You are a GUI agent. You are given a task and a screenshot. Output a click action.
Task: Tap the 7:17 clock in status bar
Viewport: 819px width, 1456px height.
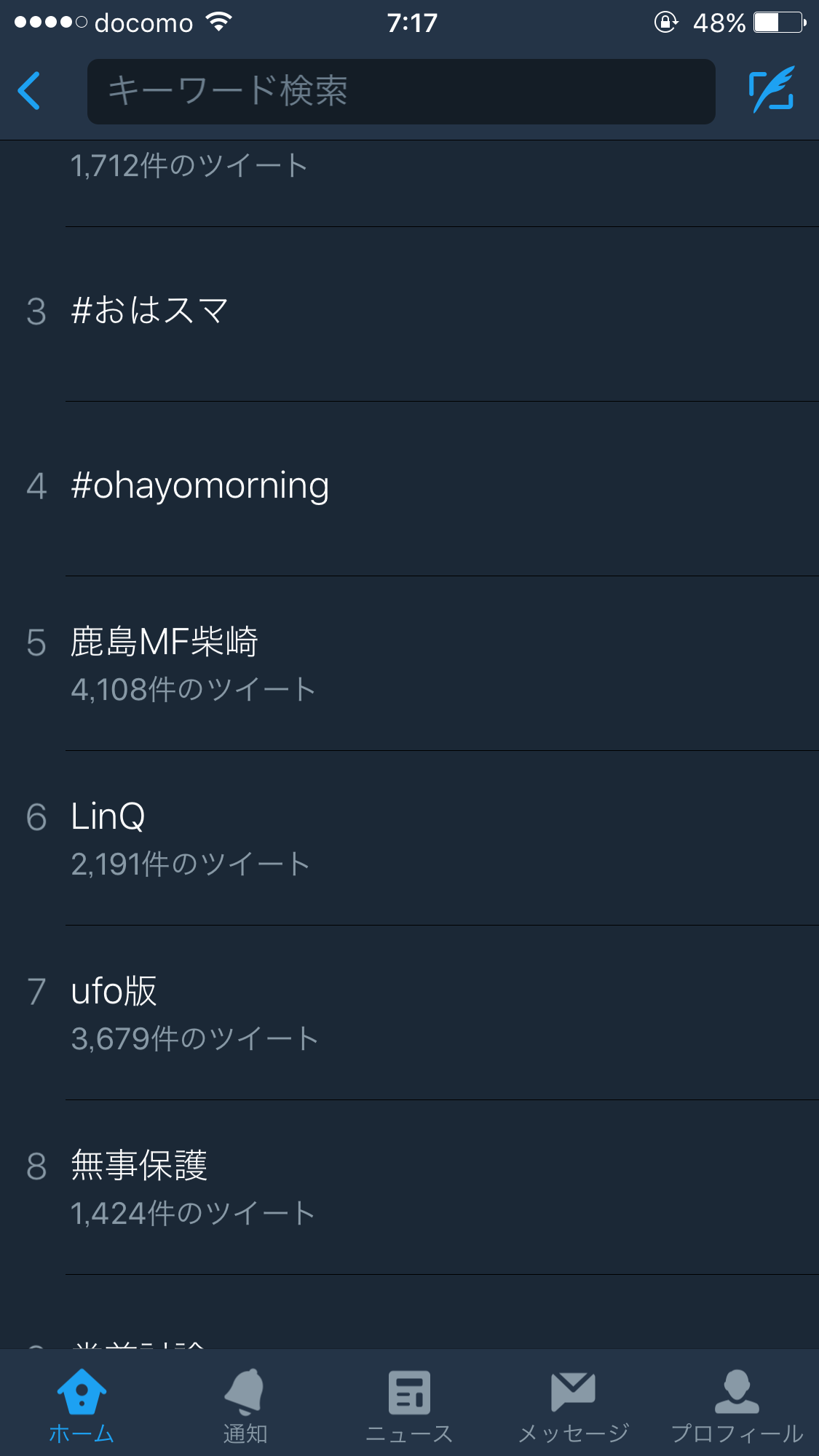(x=412, y=23)
